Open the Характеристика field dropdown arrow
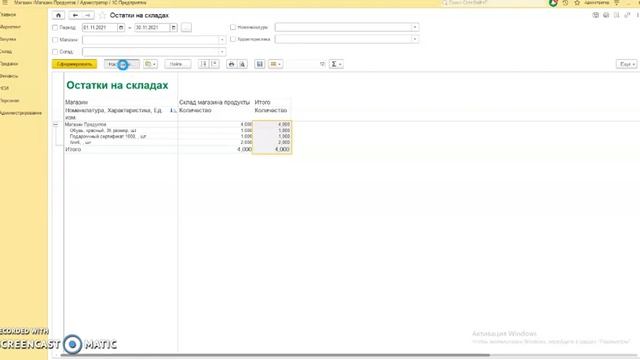The width and height of the screenshot is (640, 360). (x=415, y=39)
